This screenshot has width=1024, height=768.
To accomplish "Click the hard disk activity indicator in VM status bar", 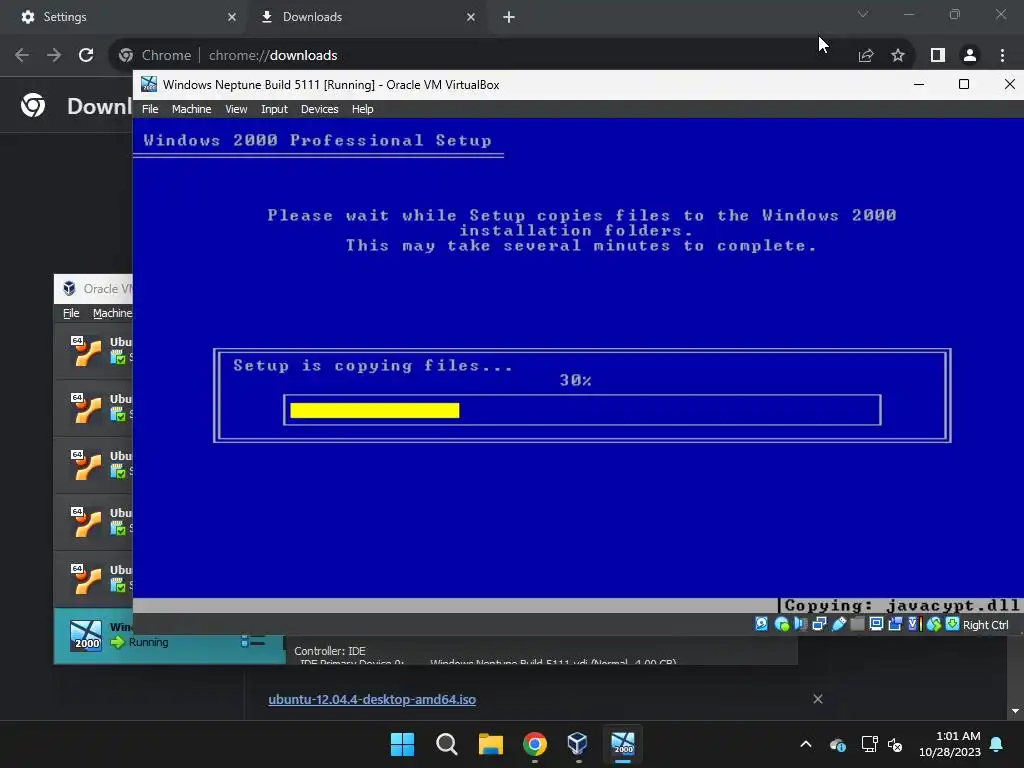I will click(761, 624).
